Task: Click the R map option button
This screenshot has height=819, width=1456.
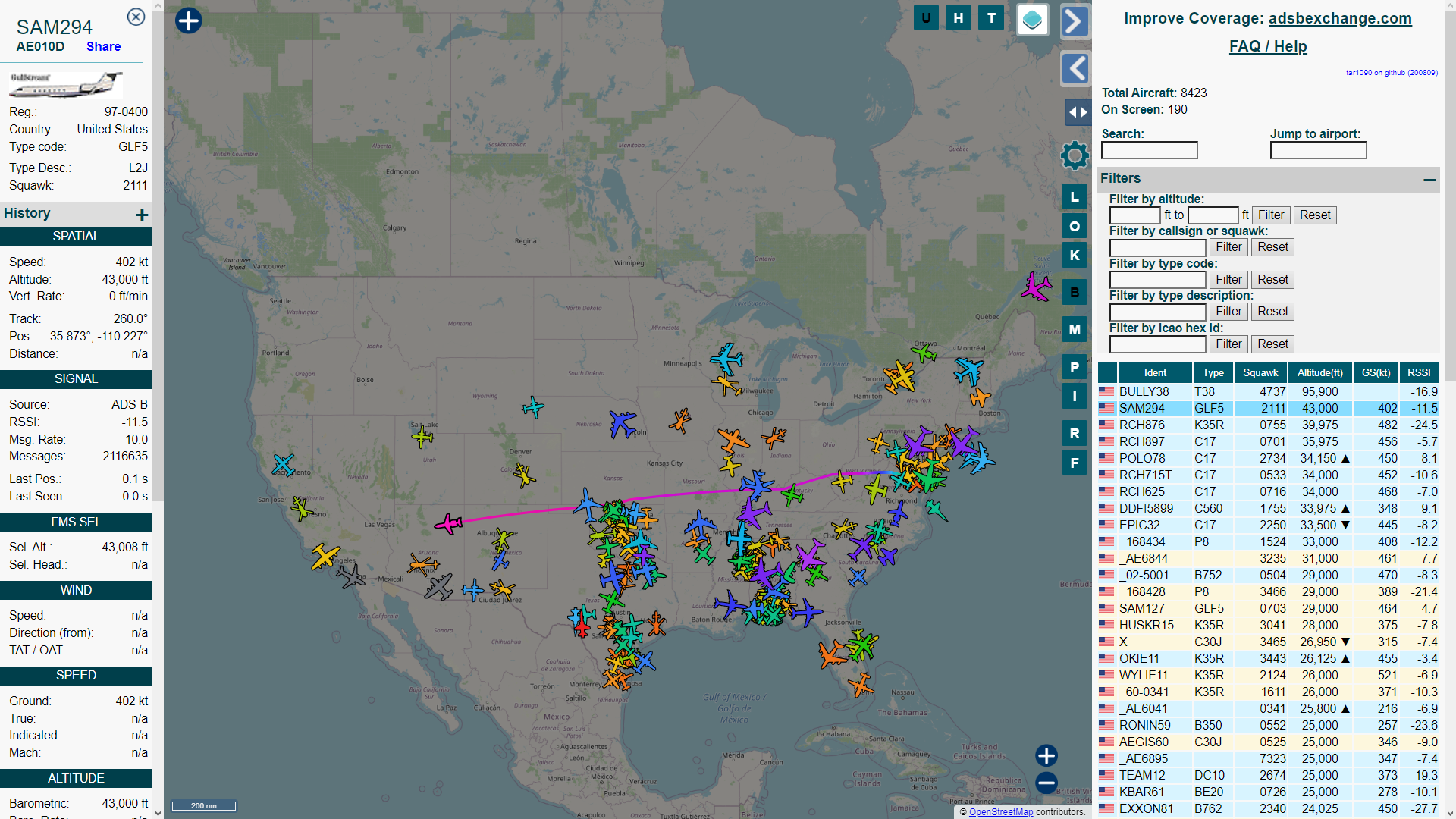Action: tap(1075, 434)
